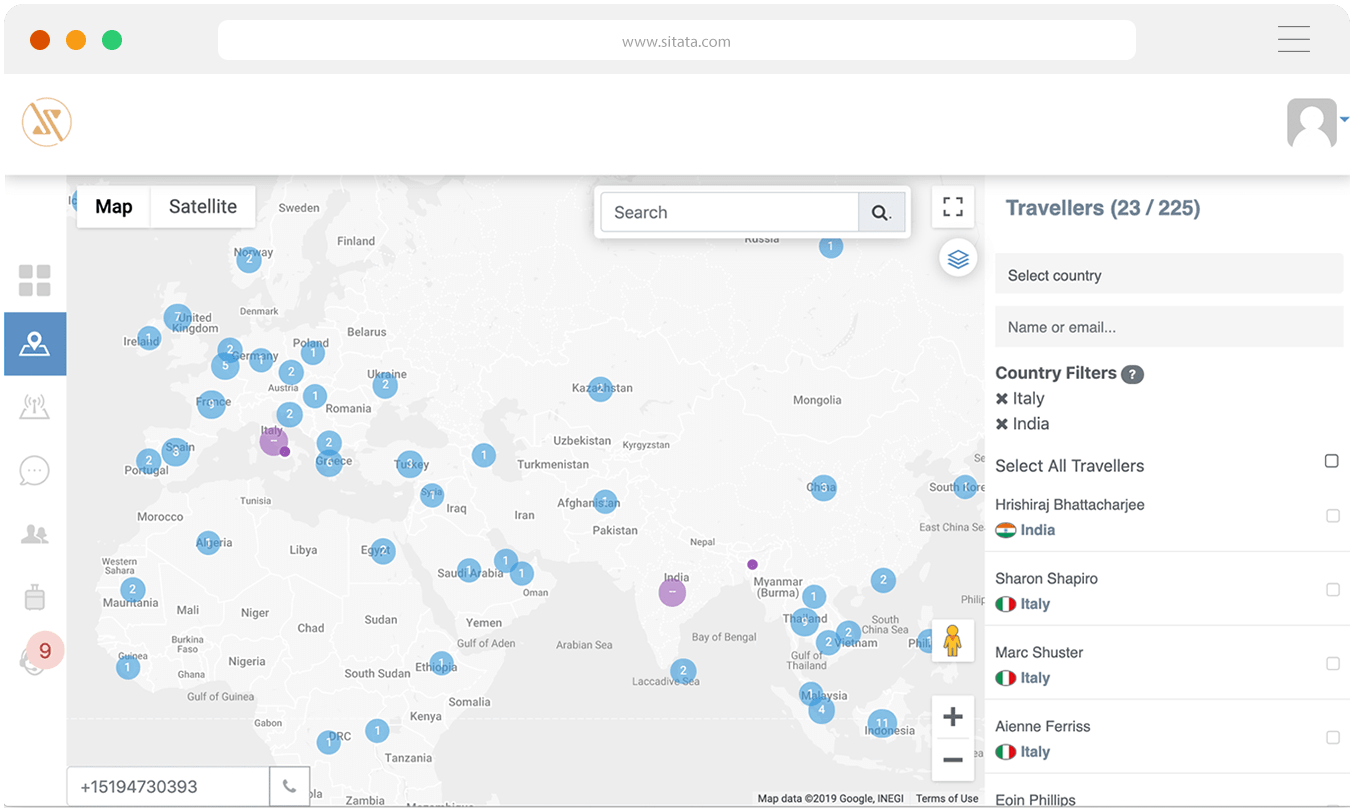The image size is (1354, 808).
Task: Check the Select All Travellers checkbox
Action: 1331,461
